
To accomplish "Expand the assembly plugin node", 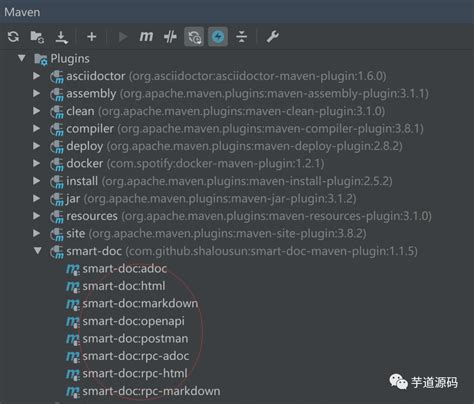I will point(37,93).
